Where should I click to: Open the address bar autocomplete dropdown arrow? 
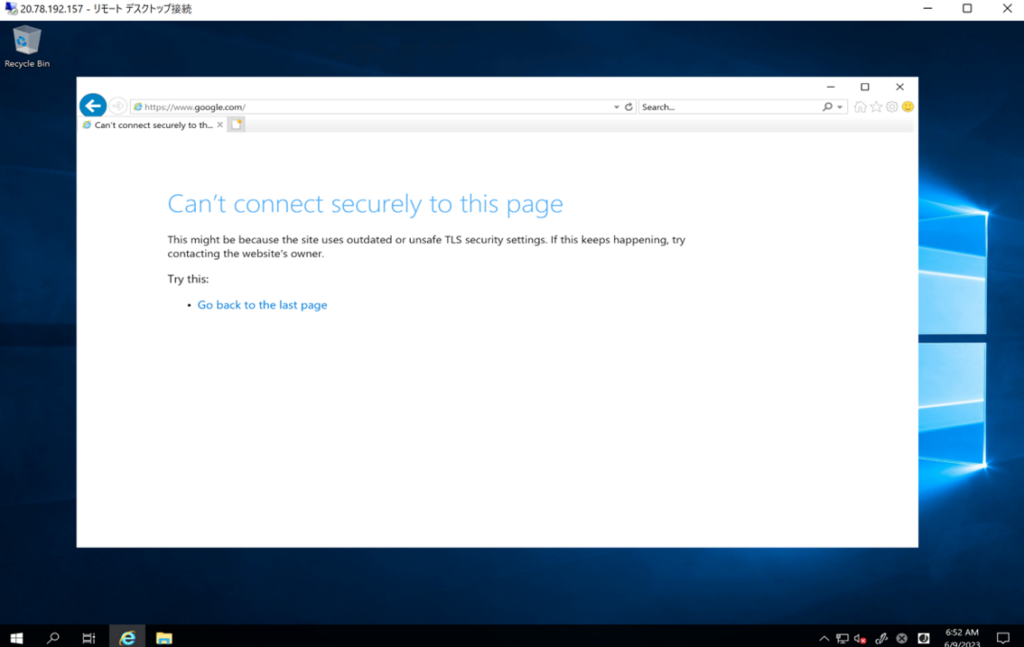(616, 106)
